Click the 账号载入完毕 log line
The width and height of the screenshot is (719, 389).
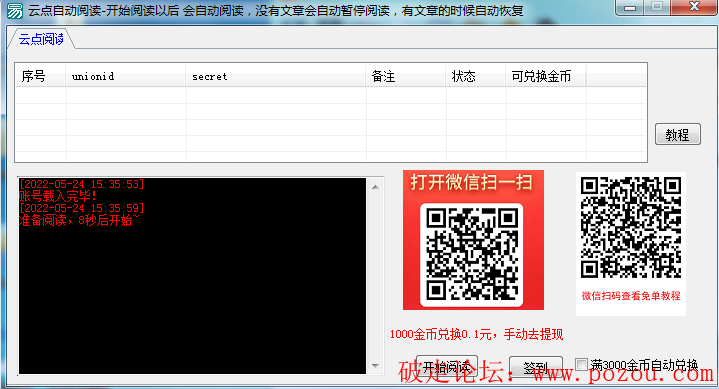click(x=58, y=196)
